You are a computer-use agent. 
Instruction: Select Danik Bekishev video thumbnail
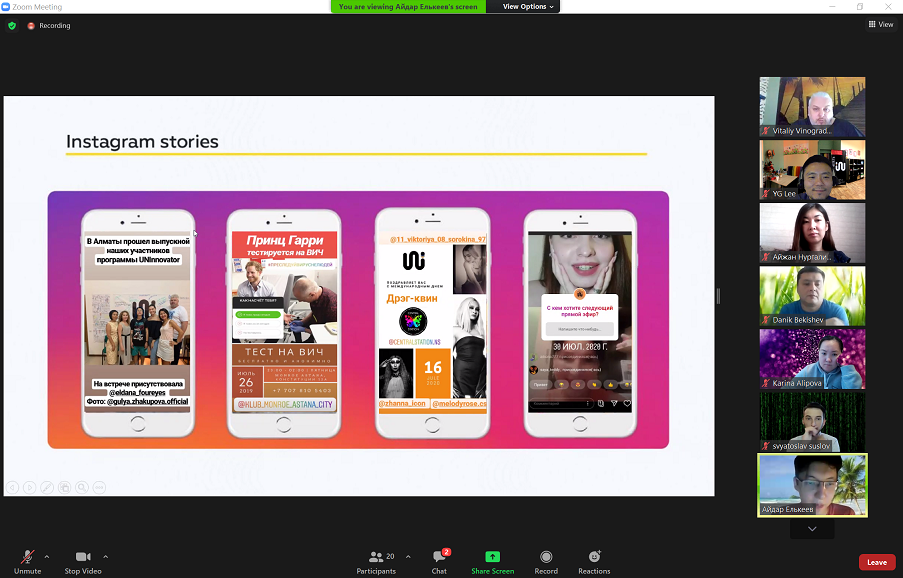click(812, 296)
